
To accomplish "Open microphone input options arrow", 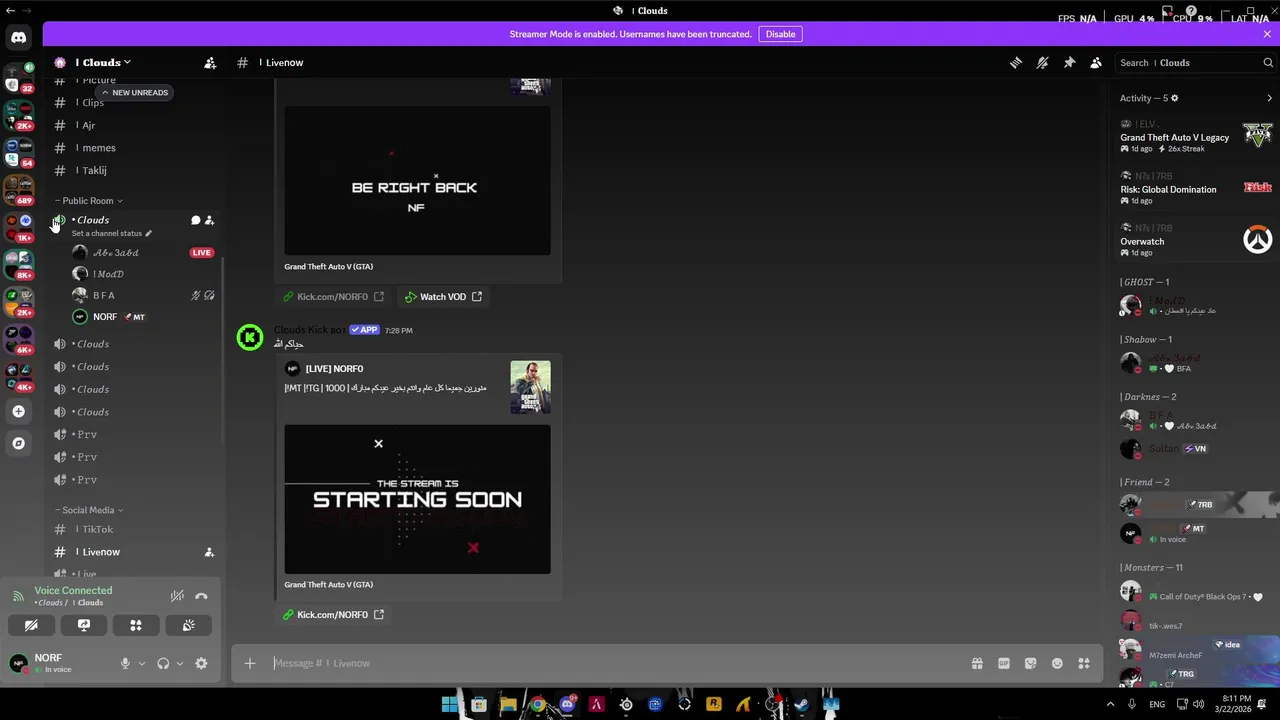I will pyautogui.click(x=141, y=663).
